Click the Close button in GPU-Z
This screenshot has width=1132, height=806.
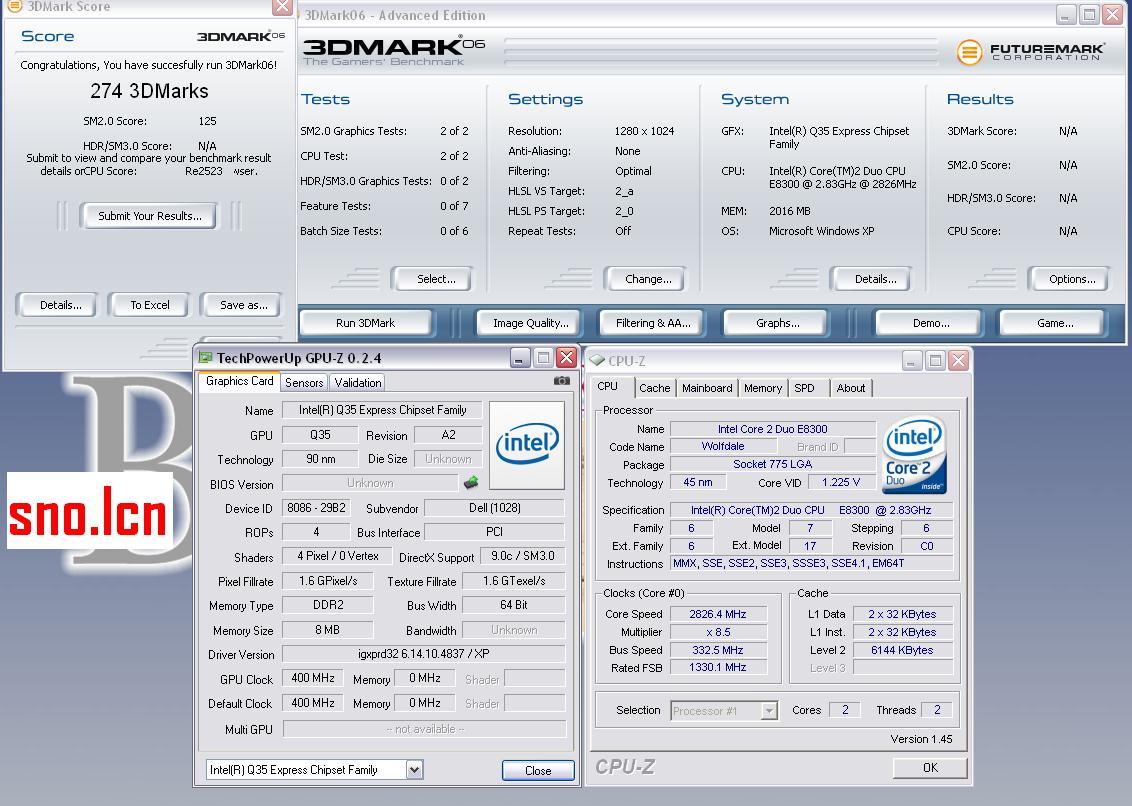click(538, 771)
